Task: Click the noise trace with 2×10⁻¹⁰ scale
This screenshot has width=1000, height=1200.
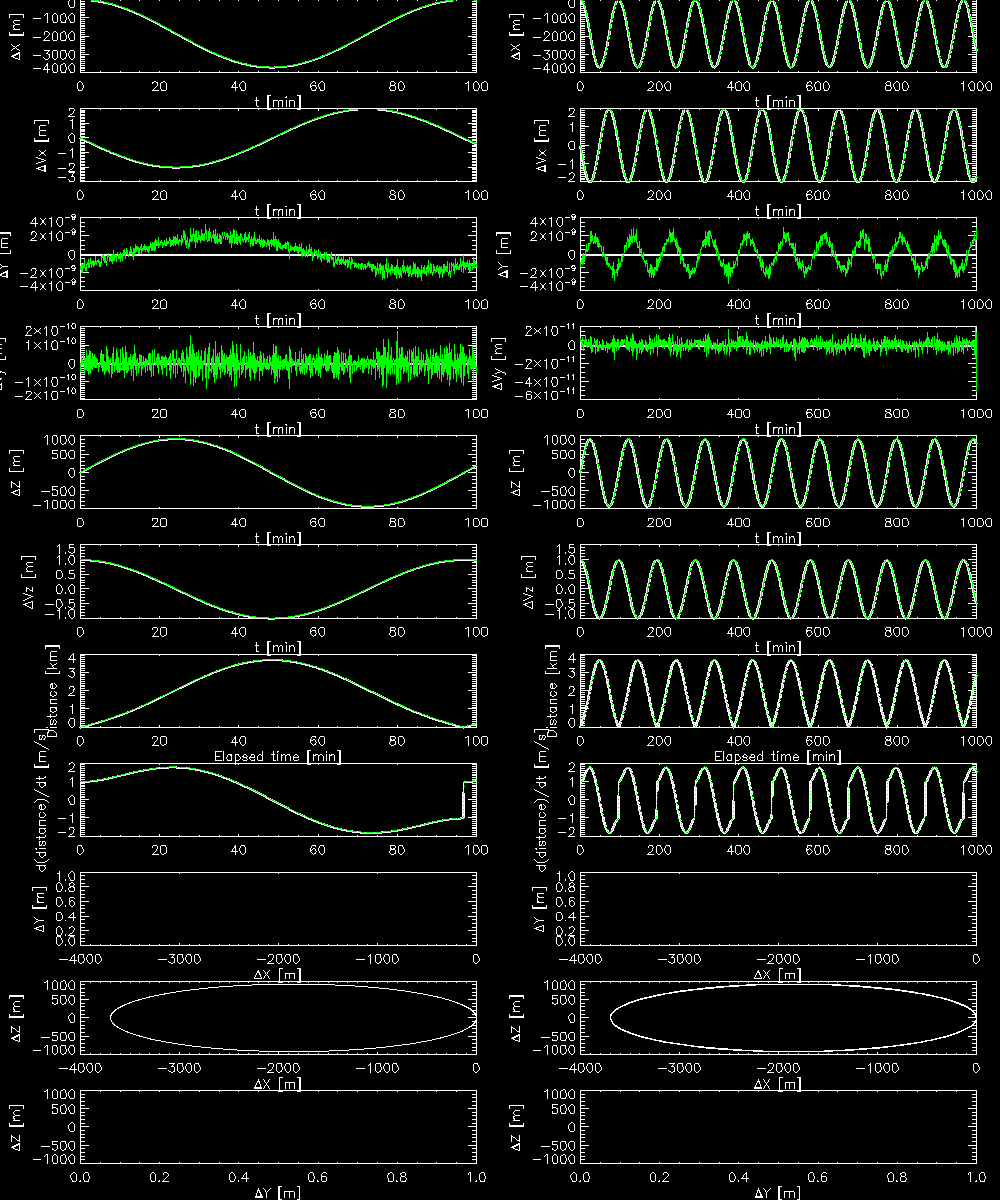Action: [278, 362]
